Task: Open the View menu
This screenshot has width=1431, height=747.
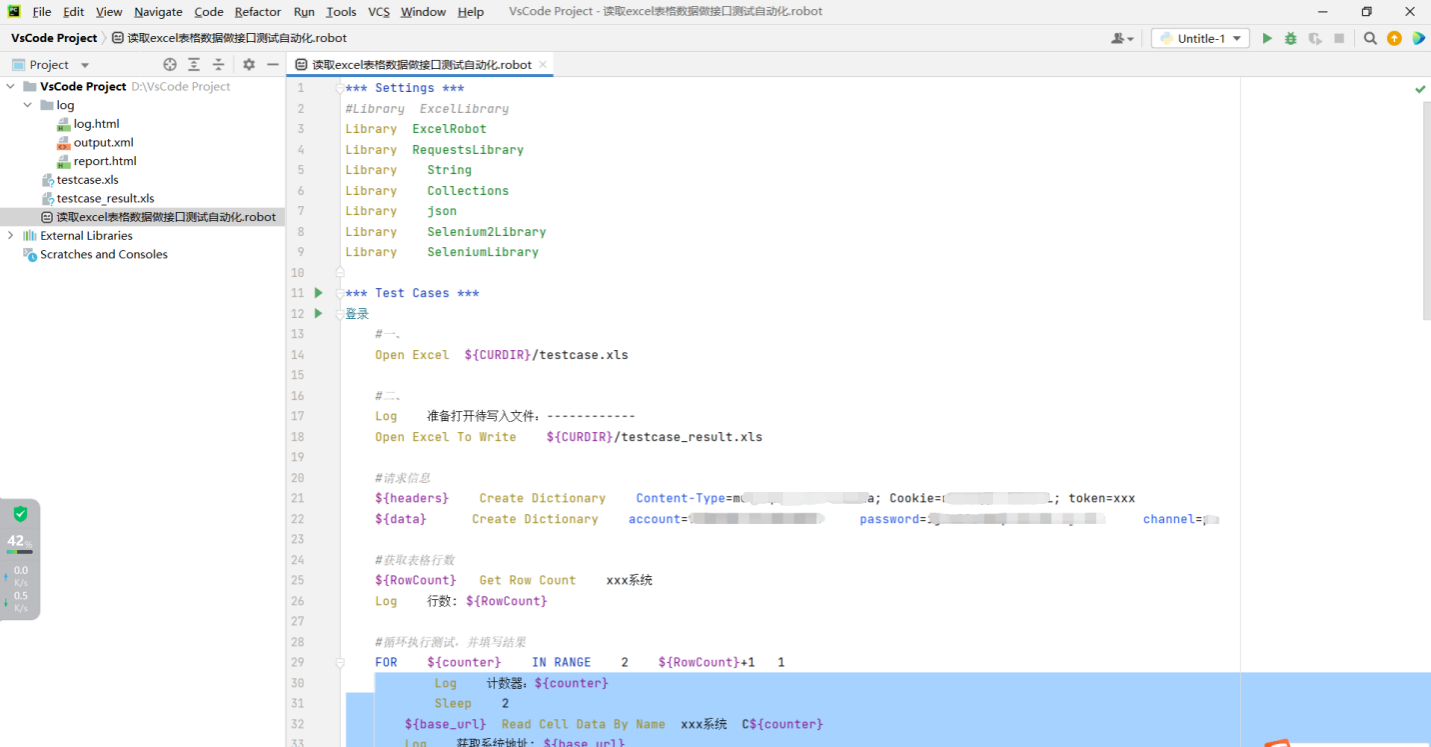Action: (x=109, y=12)
